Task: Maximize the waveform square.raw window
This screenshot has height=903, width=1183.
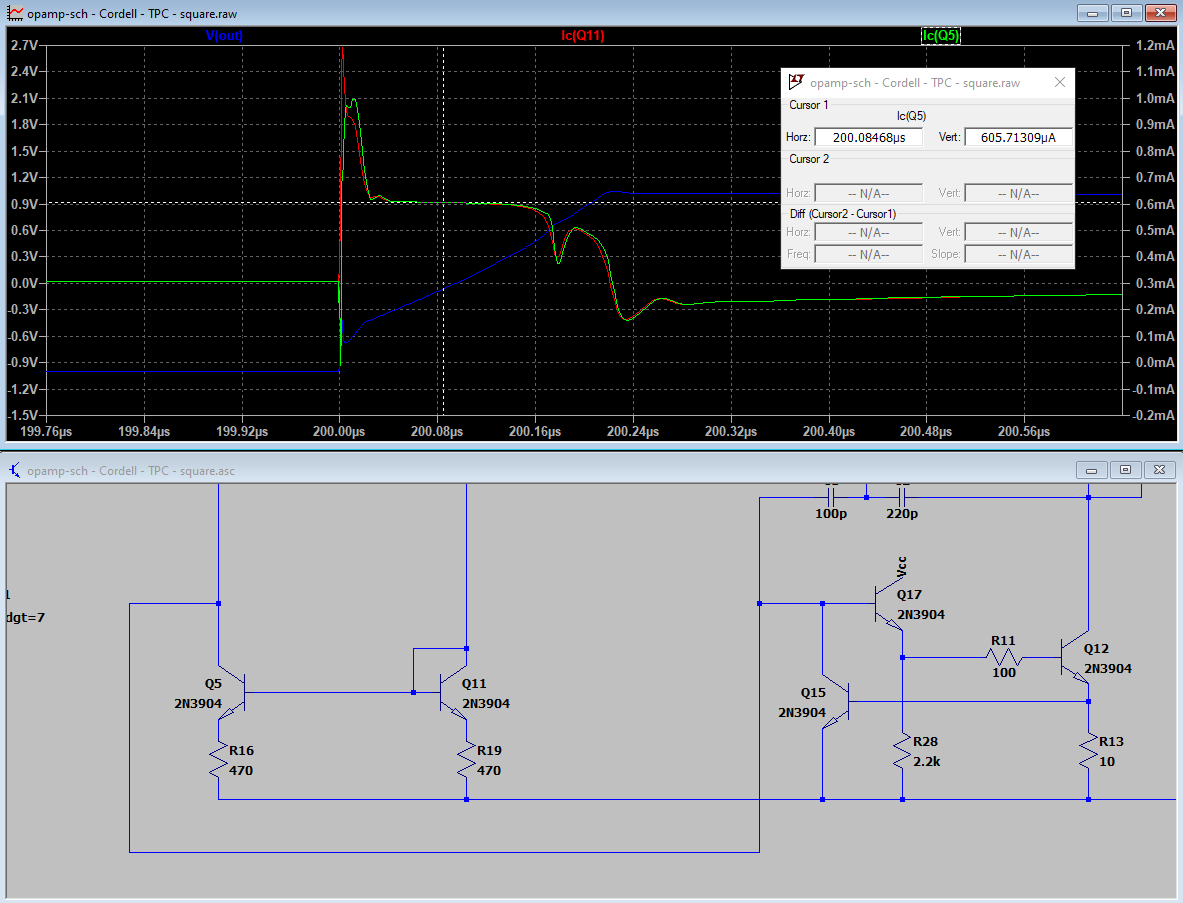Action: (x=1126, y=13)
